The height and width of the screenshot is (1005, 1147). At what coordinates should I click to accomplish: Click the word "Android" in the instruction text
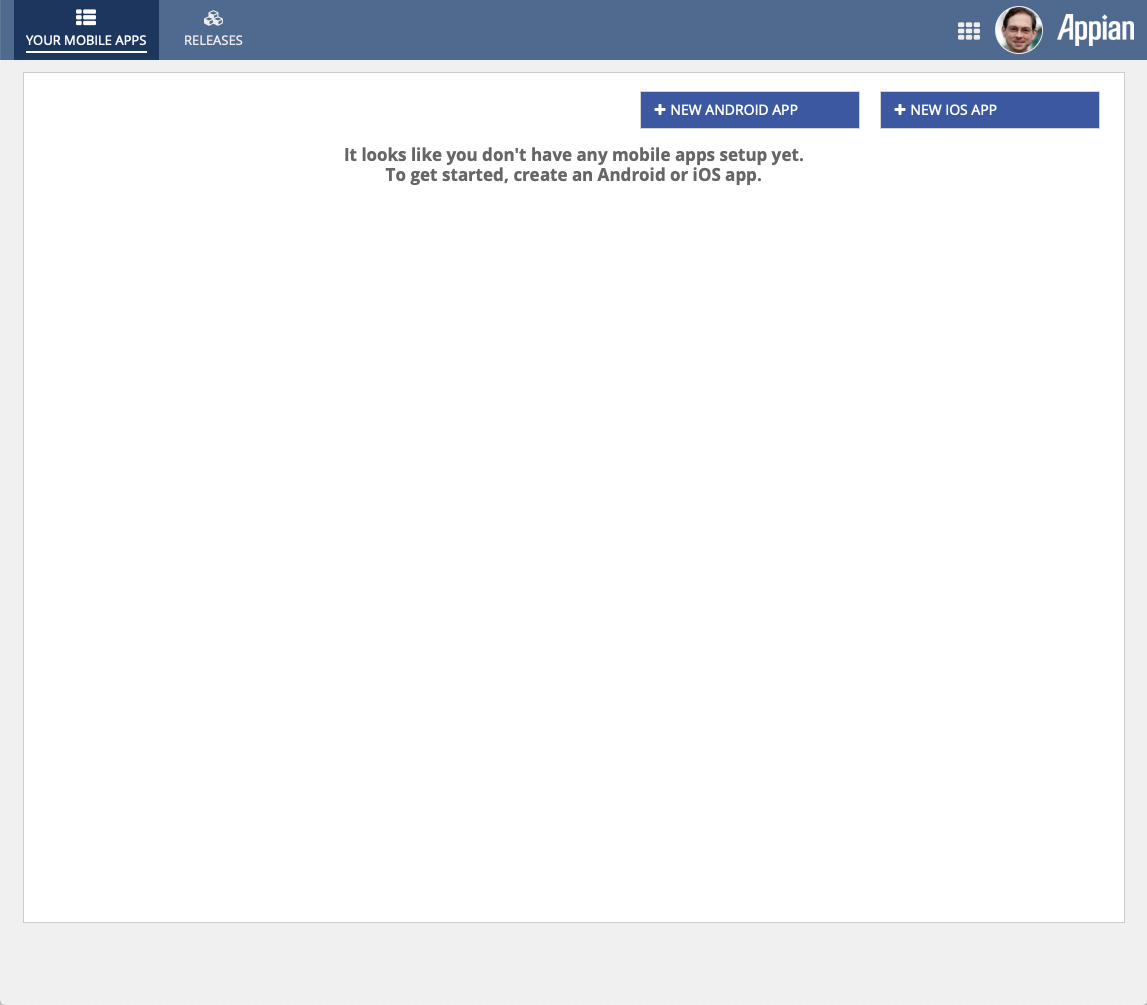coord(631,176)
